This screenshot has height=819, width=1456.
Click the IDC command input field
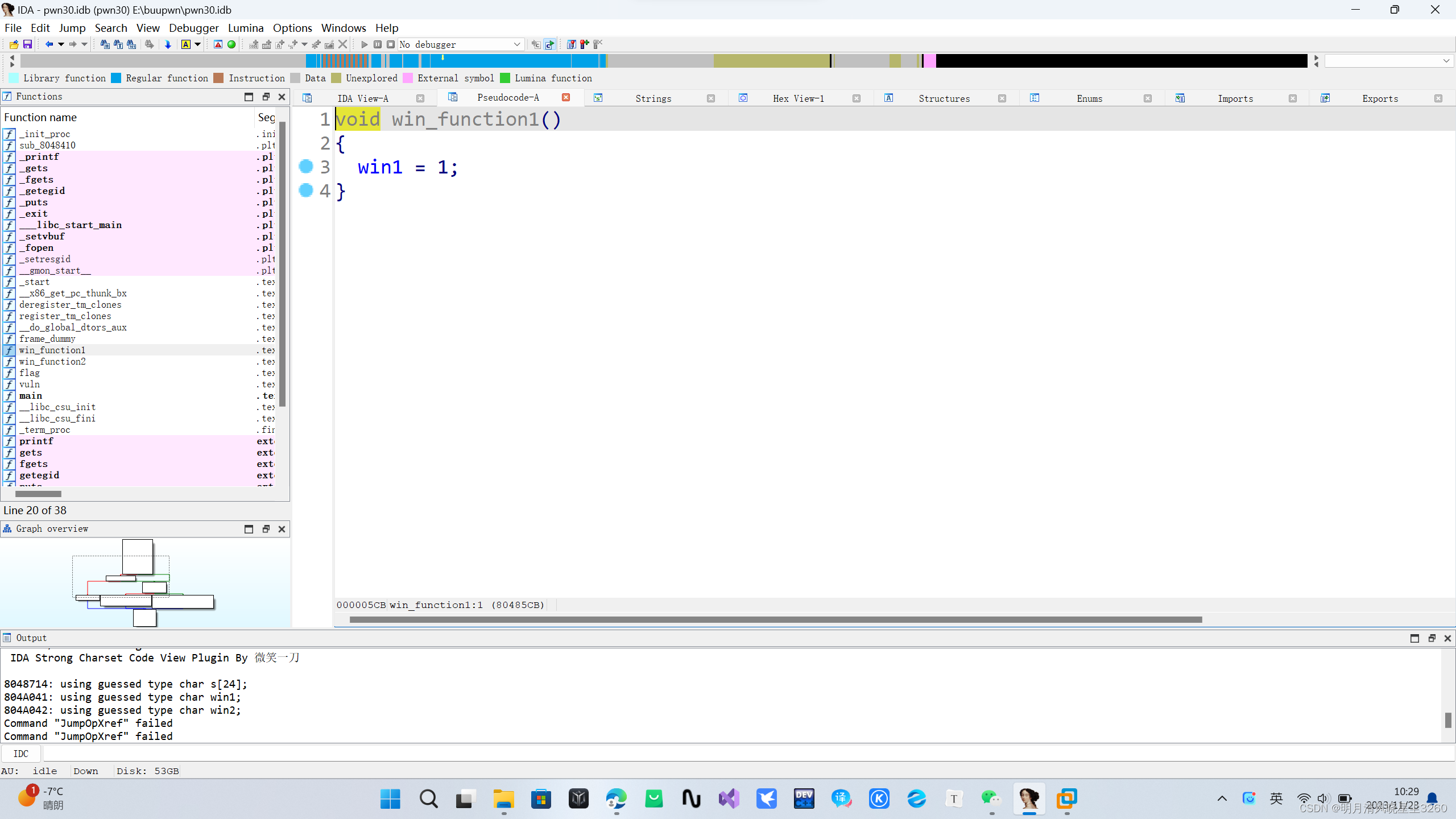point(739,754)
